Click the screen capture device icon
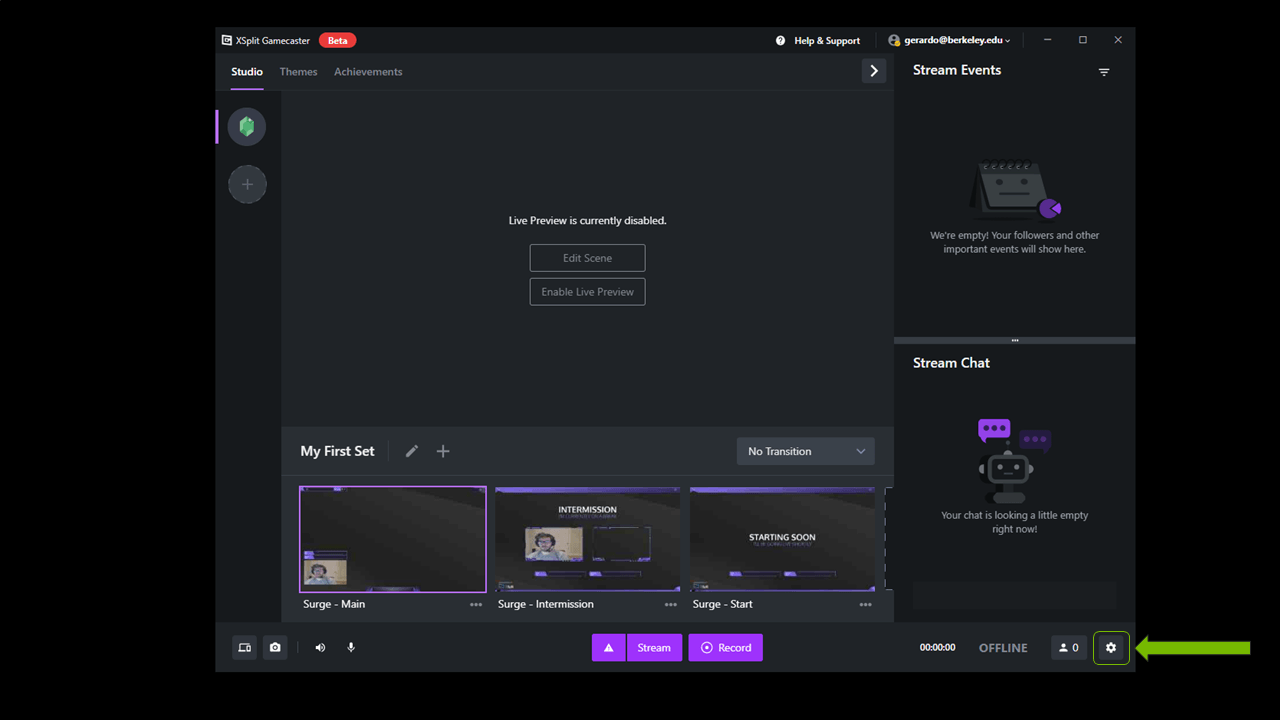1280x720 pixels. [244, 648]
